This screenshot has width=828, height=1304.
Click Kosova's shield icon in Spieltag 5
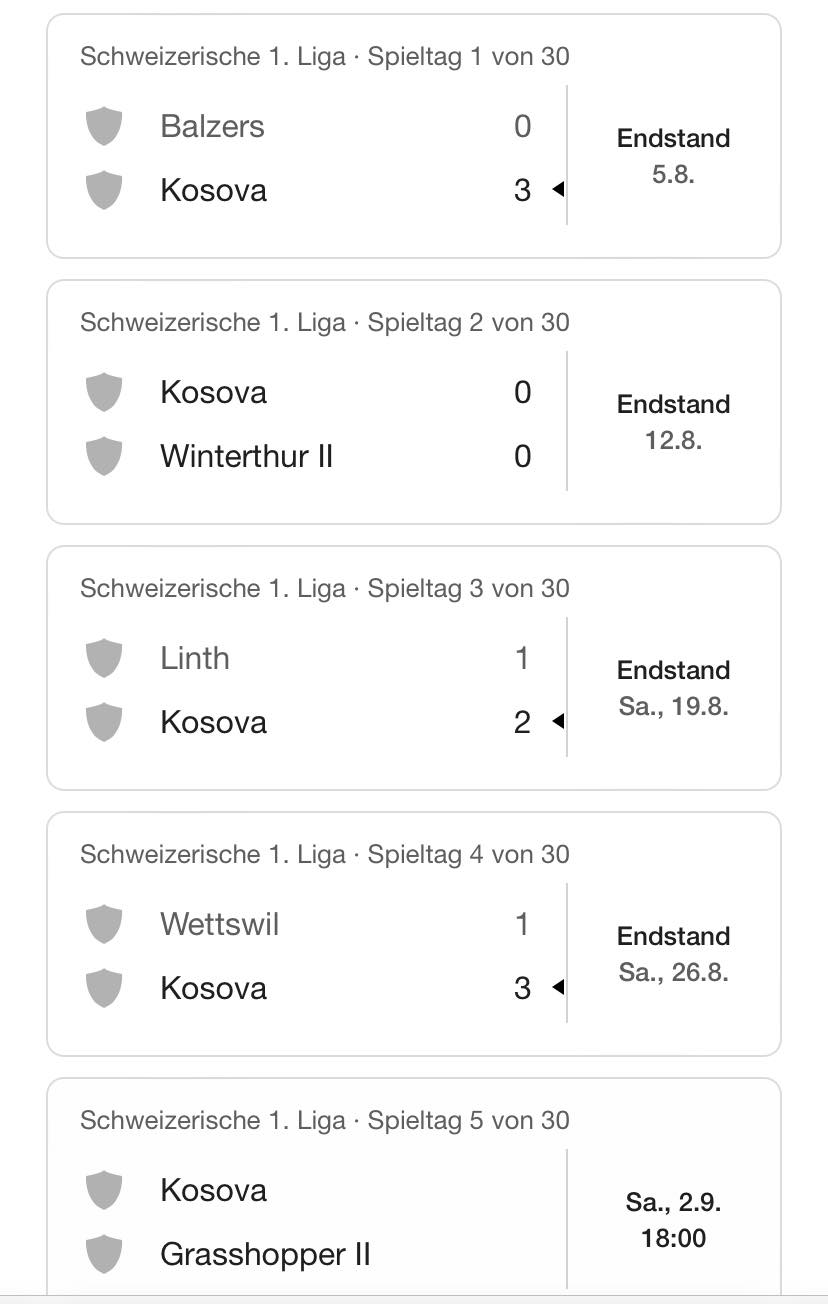pos(104,1190)
